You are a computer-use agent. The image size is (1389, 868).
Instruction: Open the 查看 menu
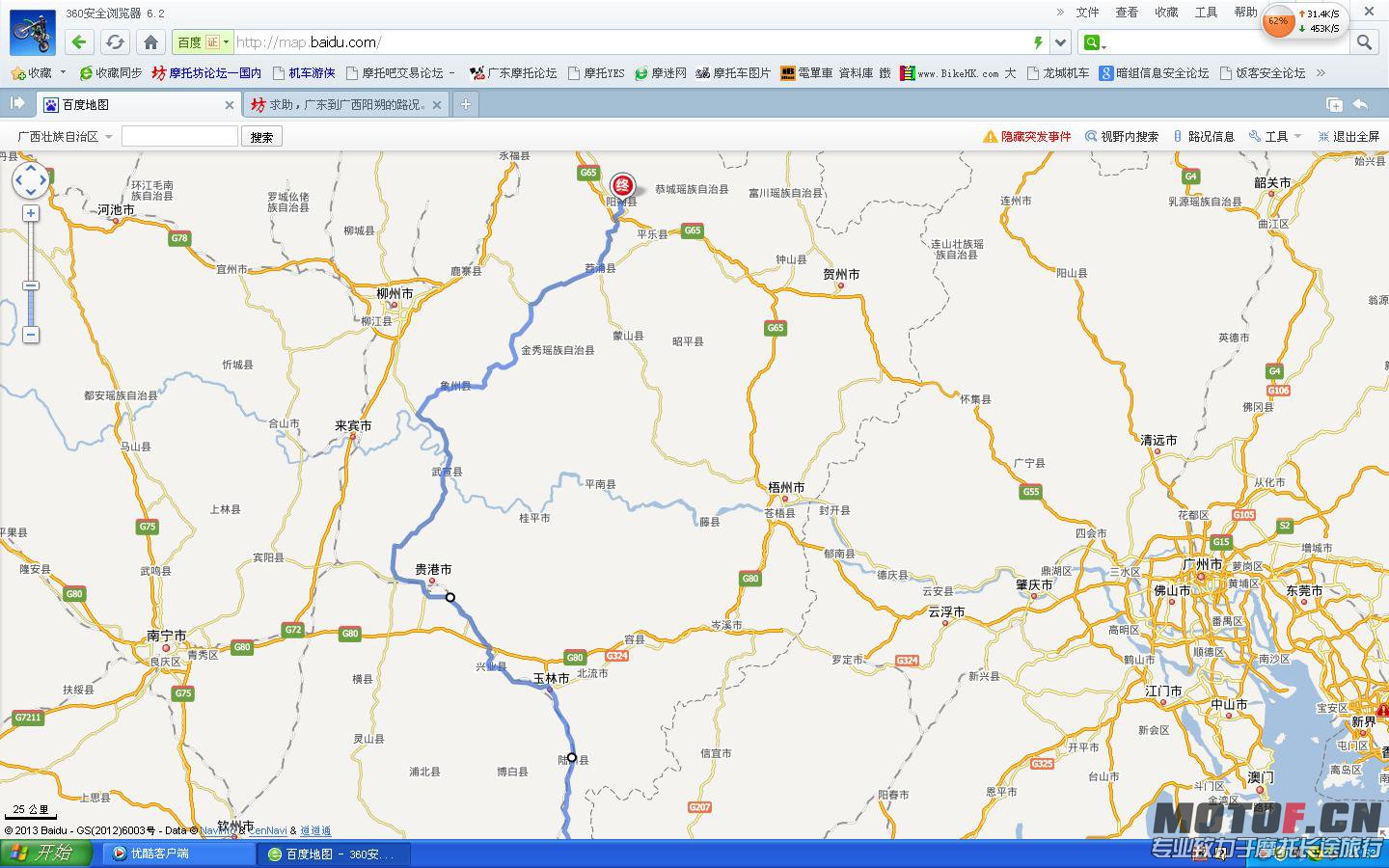pyautogui.click(x=1127, y=13)
